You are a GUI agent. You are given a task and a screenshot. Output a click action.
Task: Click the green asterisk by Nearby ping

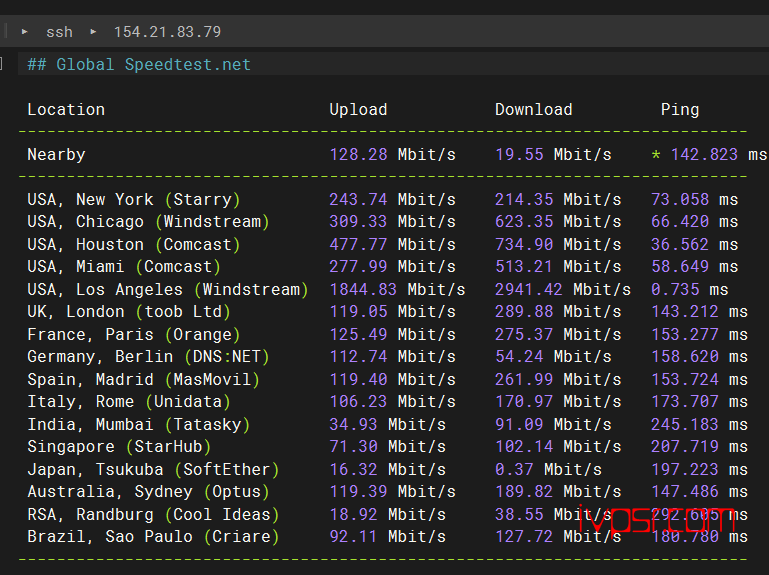click(x=656, y=155)
